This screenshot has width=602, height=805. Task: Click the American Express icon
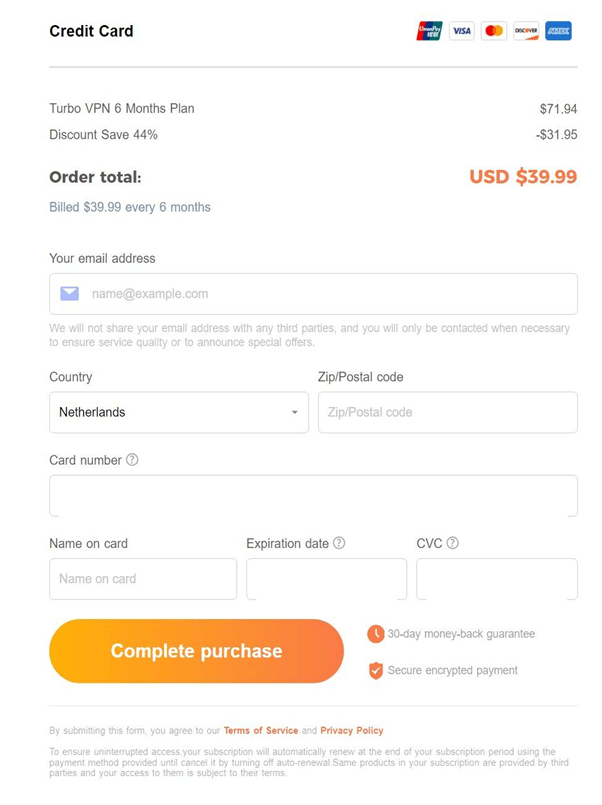(x=558, y=31)
